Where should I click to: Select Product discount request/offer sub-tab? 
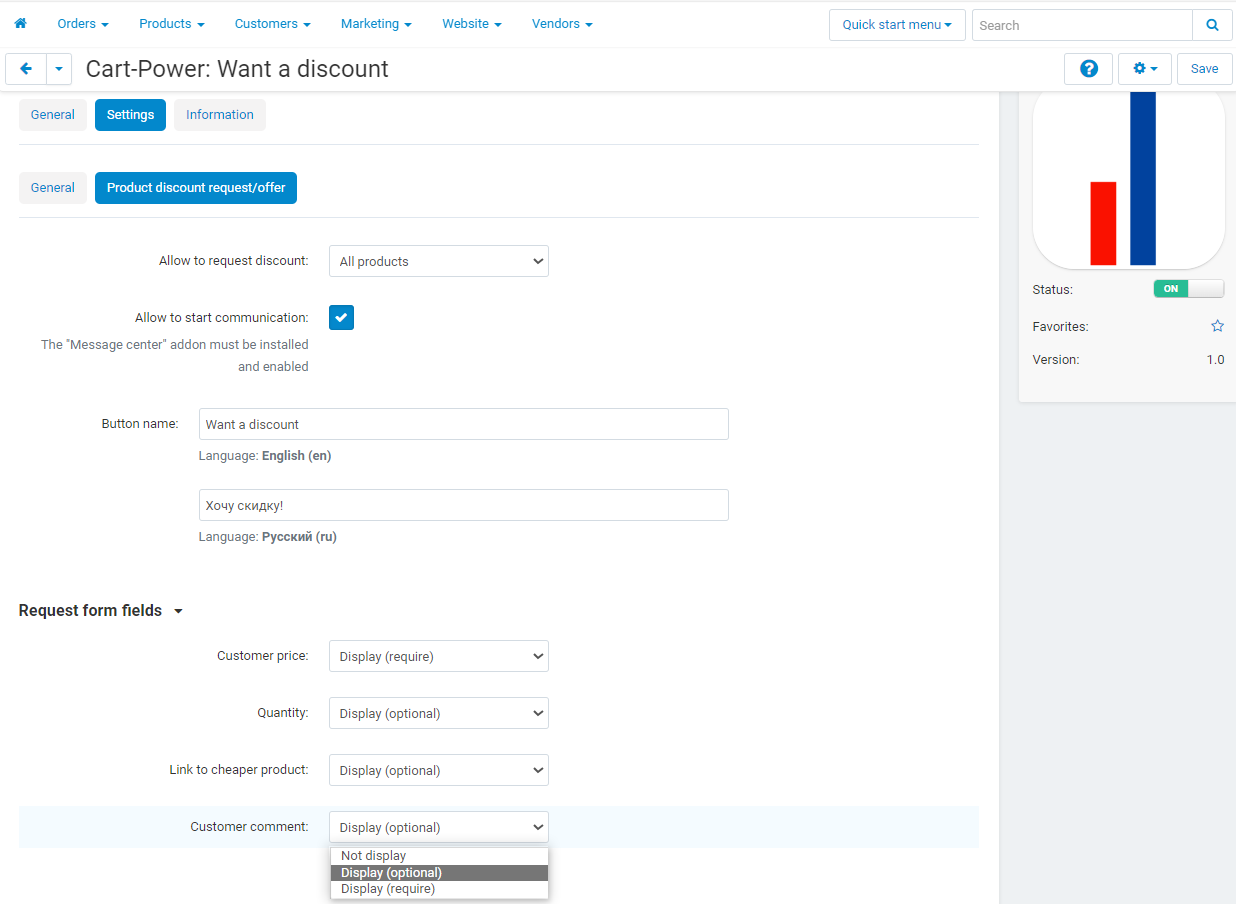196,188
